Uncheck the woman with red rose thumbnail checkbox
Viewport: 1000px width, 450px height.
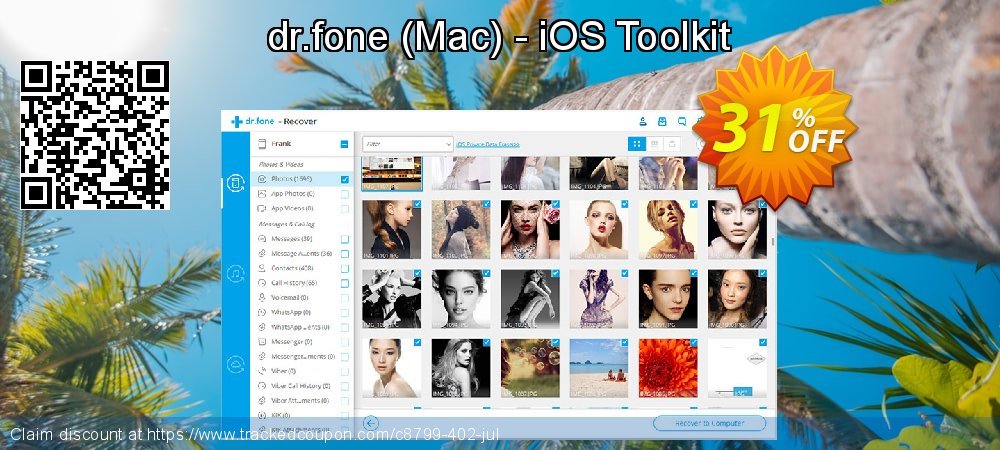[555, 204]
